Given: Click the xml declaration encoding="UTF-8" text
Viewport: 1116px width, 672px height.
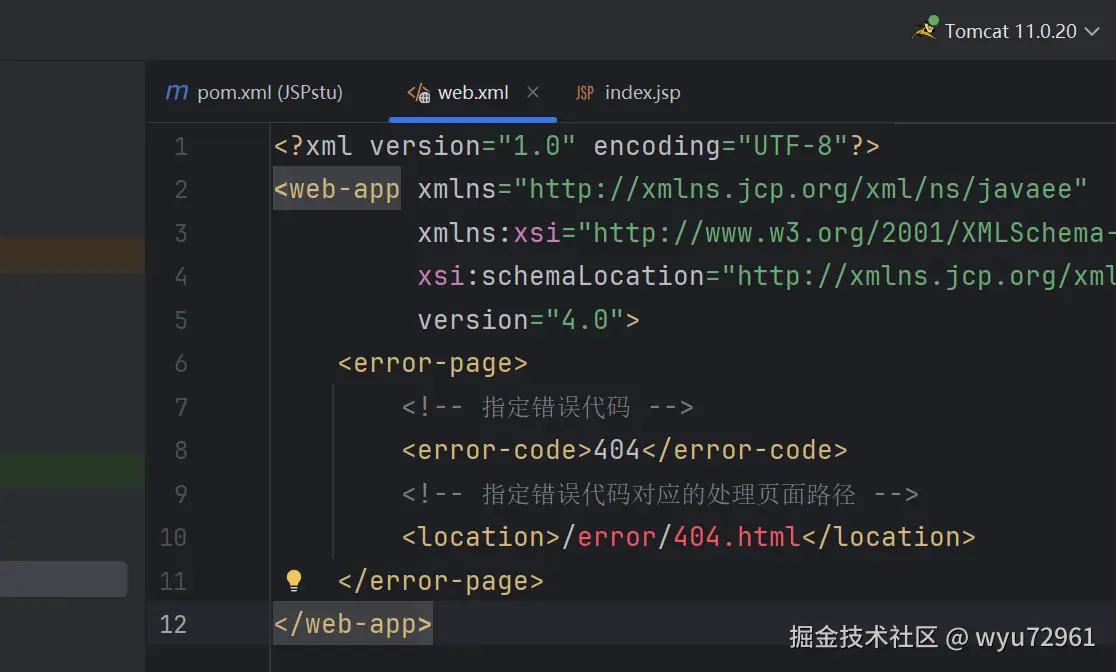Looking at the screenshot, I should coord(720,146).
